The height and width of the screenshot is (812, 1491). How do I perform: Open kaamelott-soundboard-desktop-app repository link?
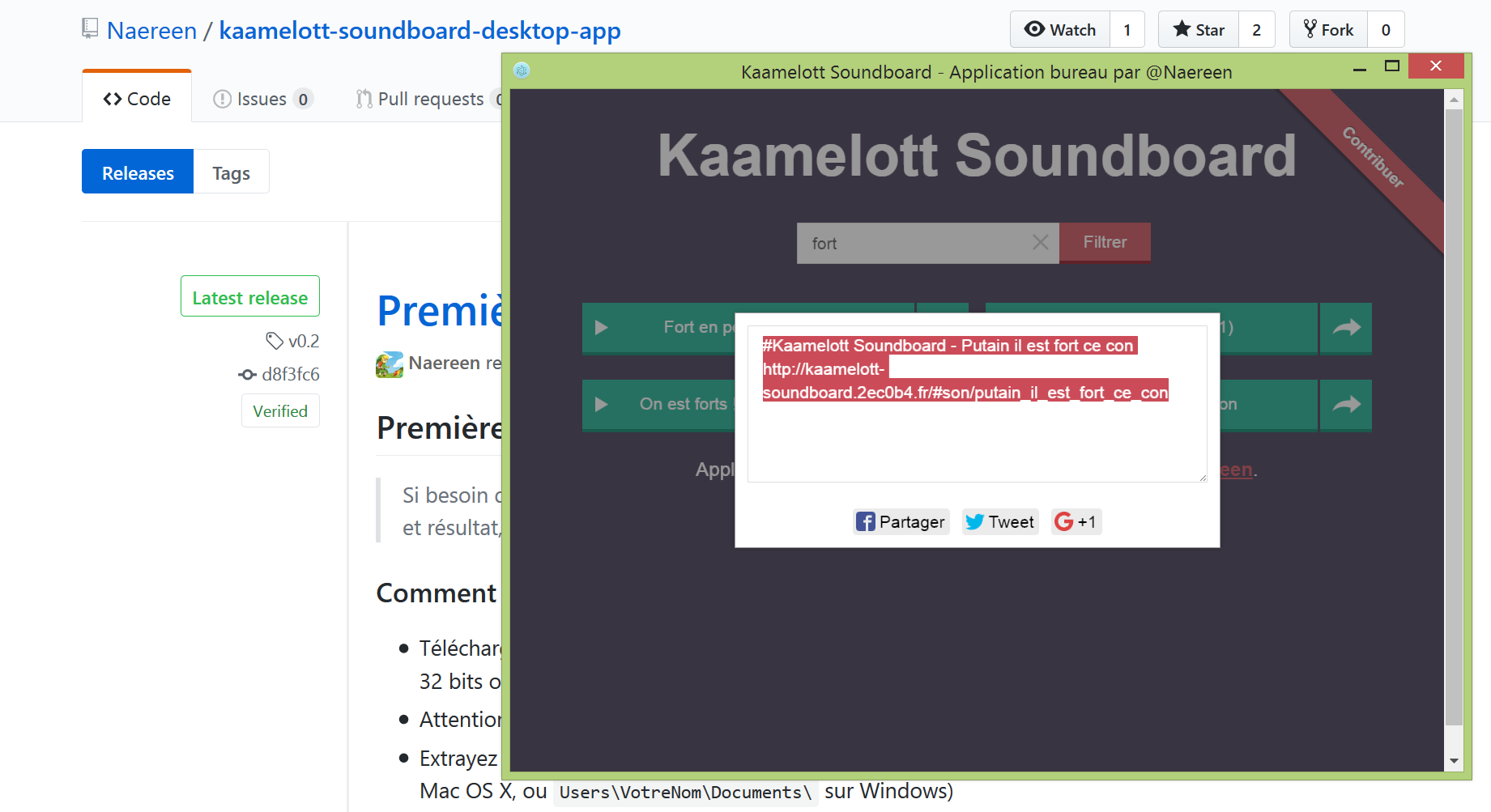(x=420, y=31)
